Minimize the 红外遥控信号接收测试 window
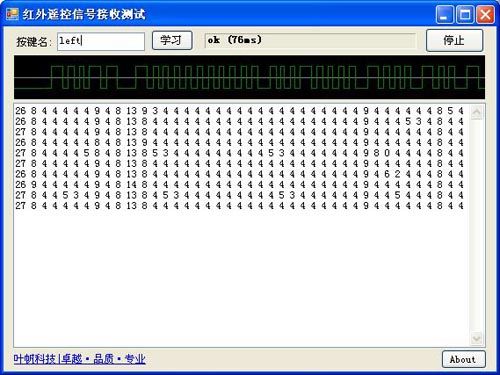The height and width of the screenshot is (375, 500). [444, 15]
